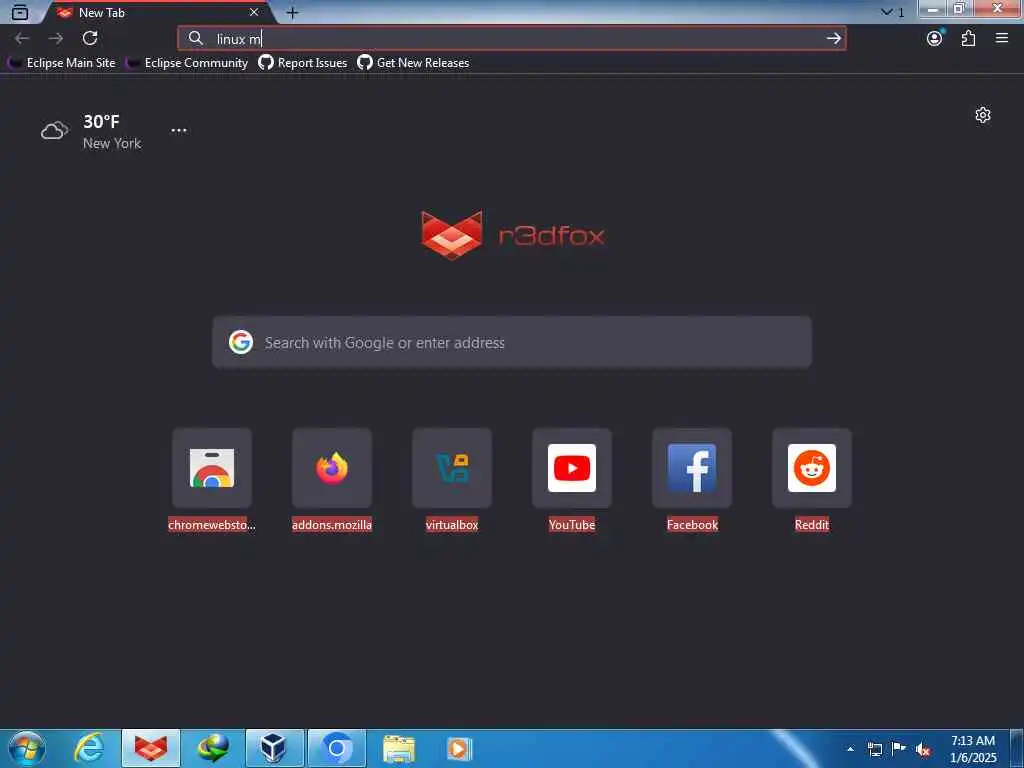Open Facebook shortcut tile
Viewport: 1024px width, 768px height.
[692, 468]
